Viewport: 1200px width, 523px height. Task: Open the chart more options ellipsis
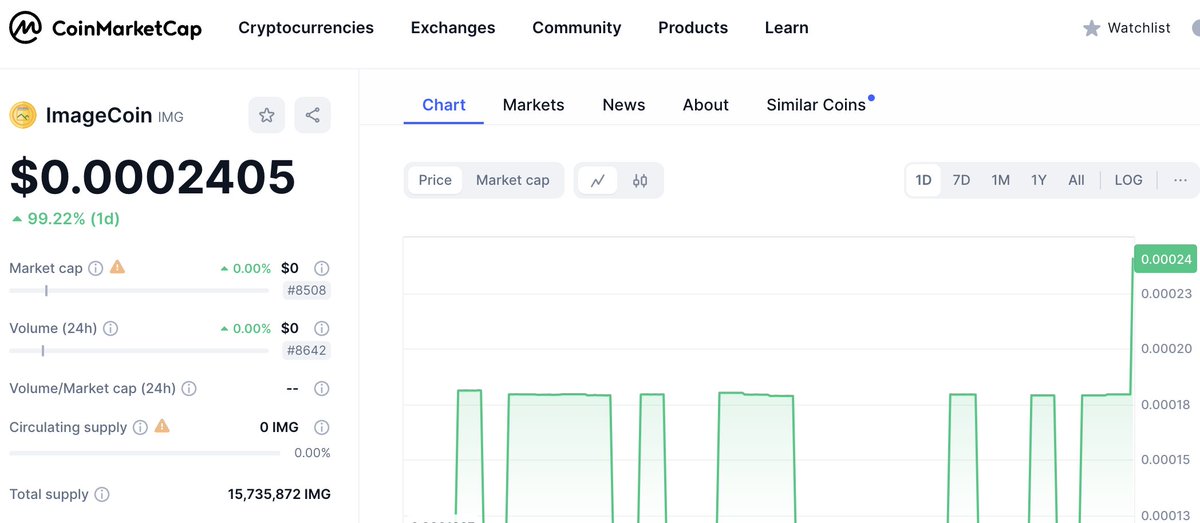(1180, 180)
